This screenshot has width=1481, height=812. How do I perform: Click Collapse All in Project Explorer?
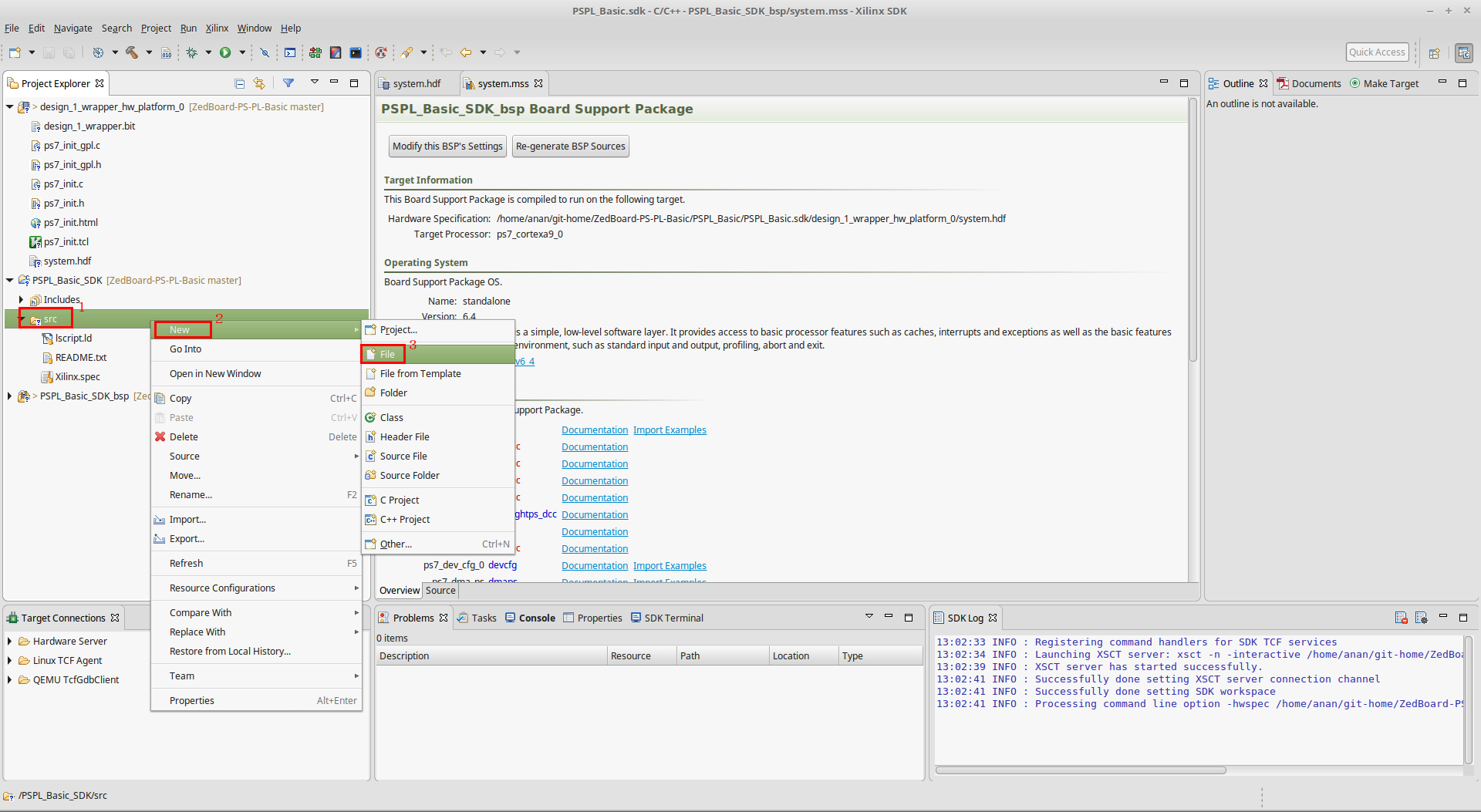pyautogui.click(x=239, y=83)
